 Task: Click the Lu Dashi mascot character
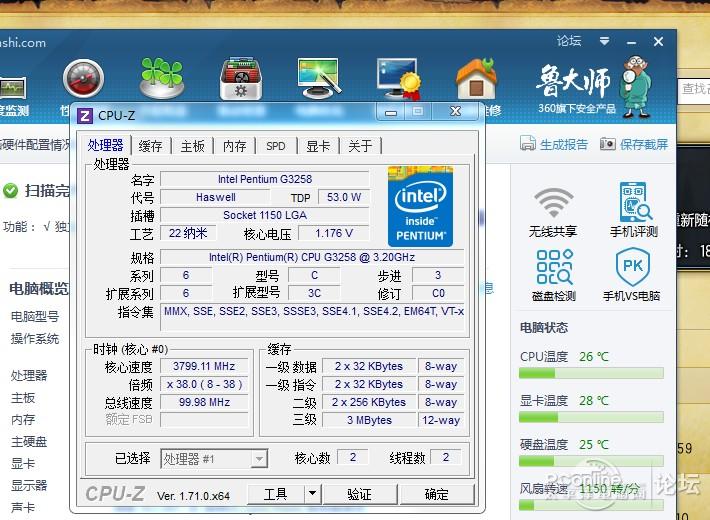point(636,86)
